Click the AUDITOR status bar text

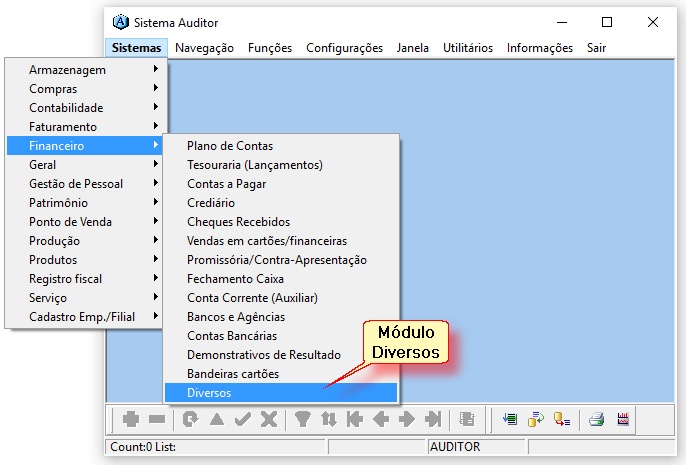[x=455, y=447]
